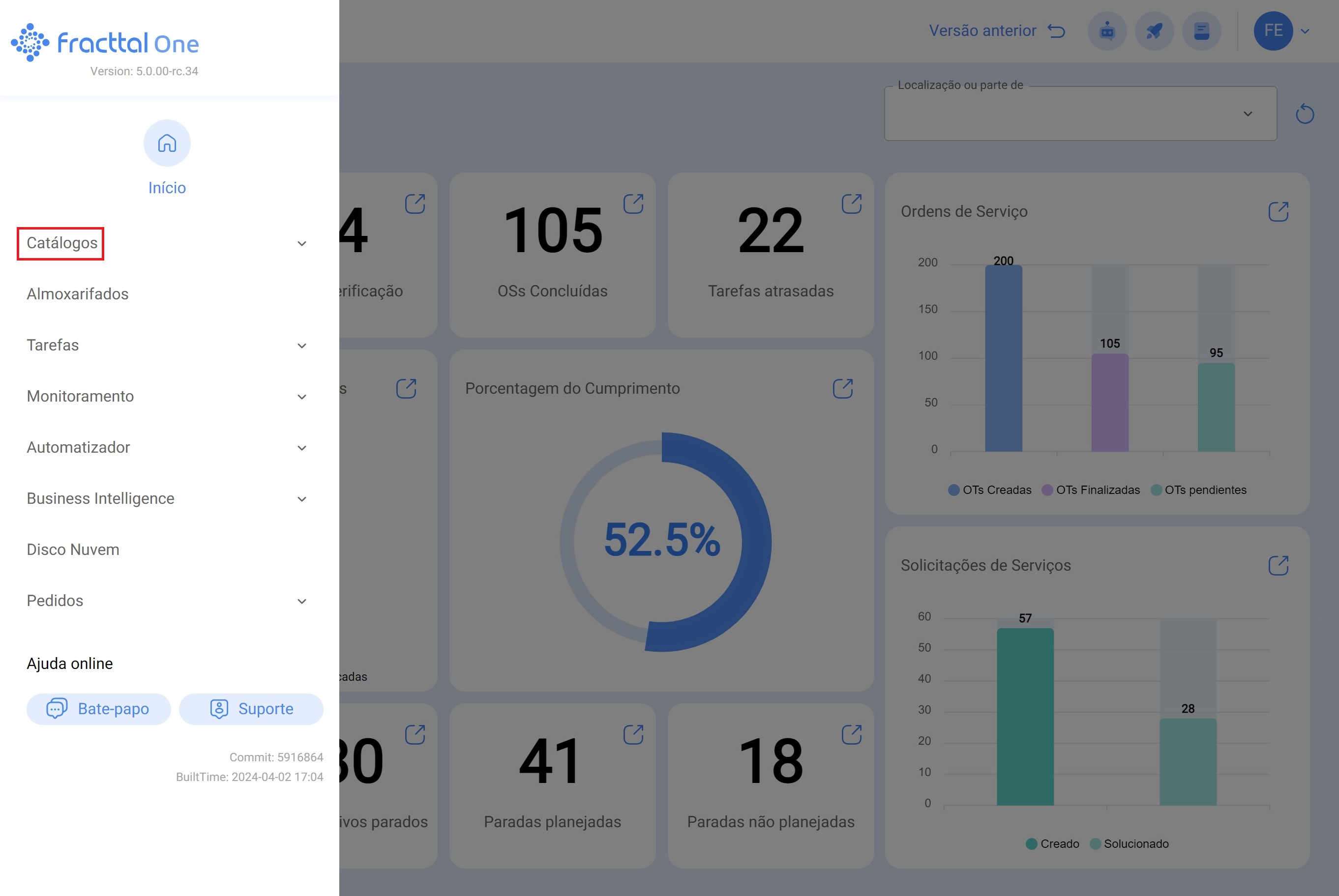Open Tarefas atrasadas external link icon

(x=851, y=204)
